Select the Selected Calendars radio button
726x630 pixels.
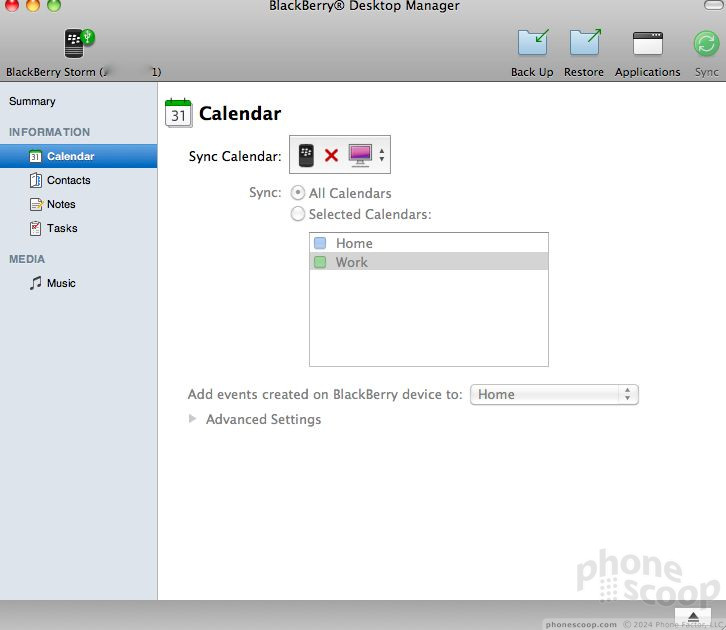(x=298, y=214)
